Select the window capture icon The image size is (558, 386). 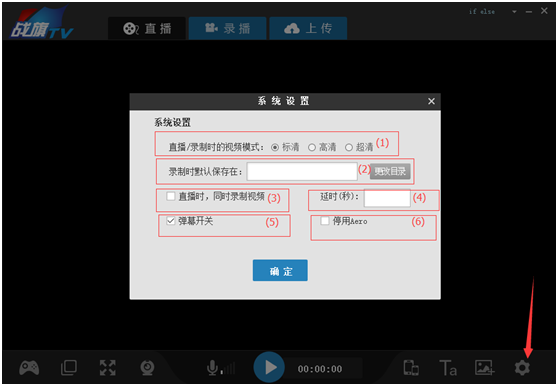(x=69, y=368)
